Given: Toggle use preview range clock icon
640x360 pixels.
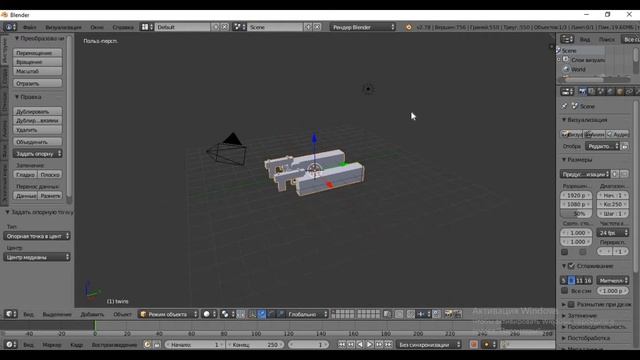Looking at the screenshot, I should (147, 344).
